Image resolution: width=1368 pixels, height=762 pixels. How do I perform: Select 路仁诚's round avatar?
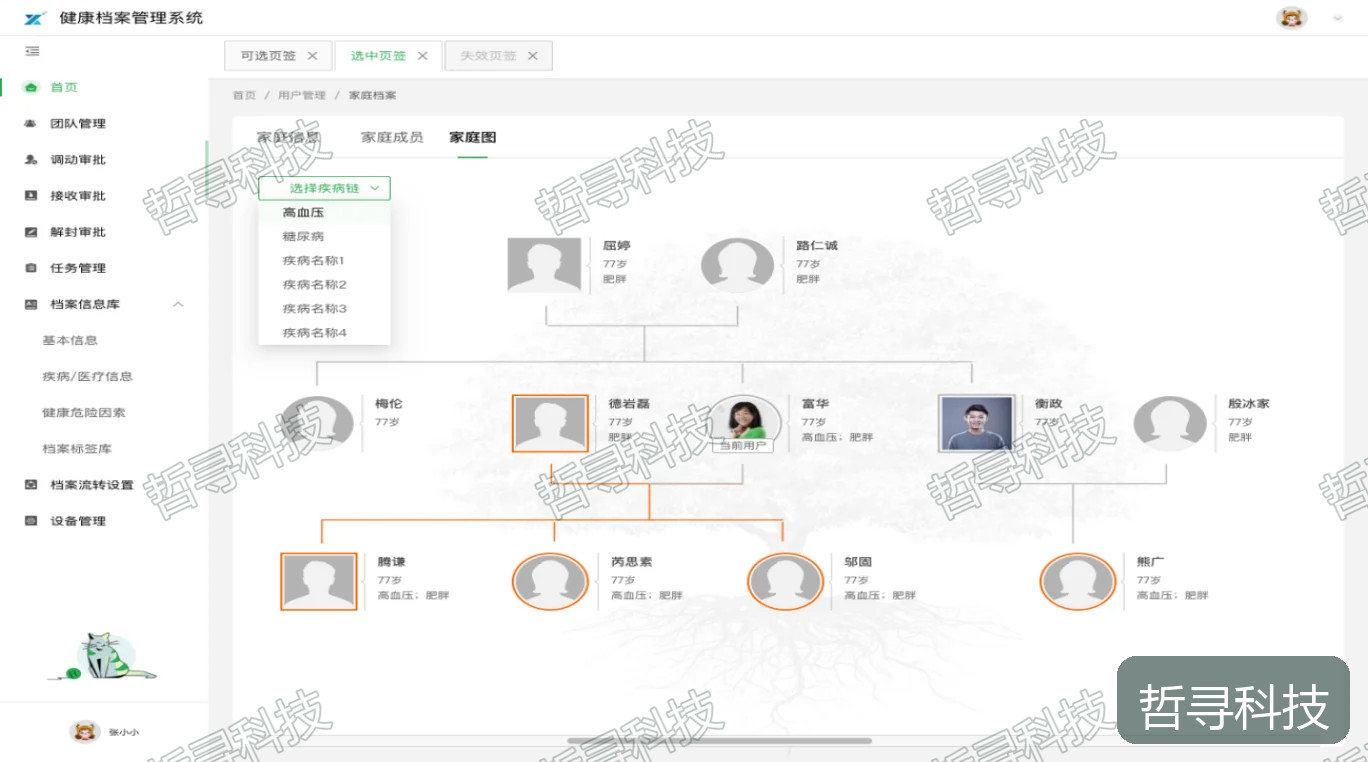pyautogui.click(x=738, y=265)
